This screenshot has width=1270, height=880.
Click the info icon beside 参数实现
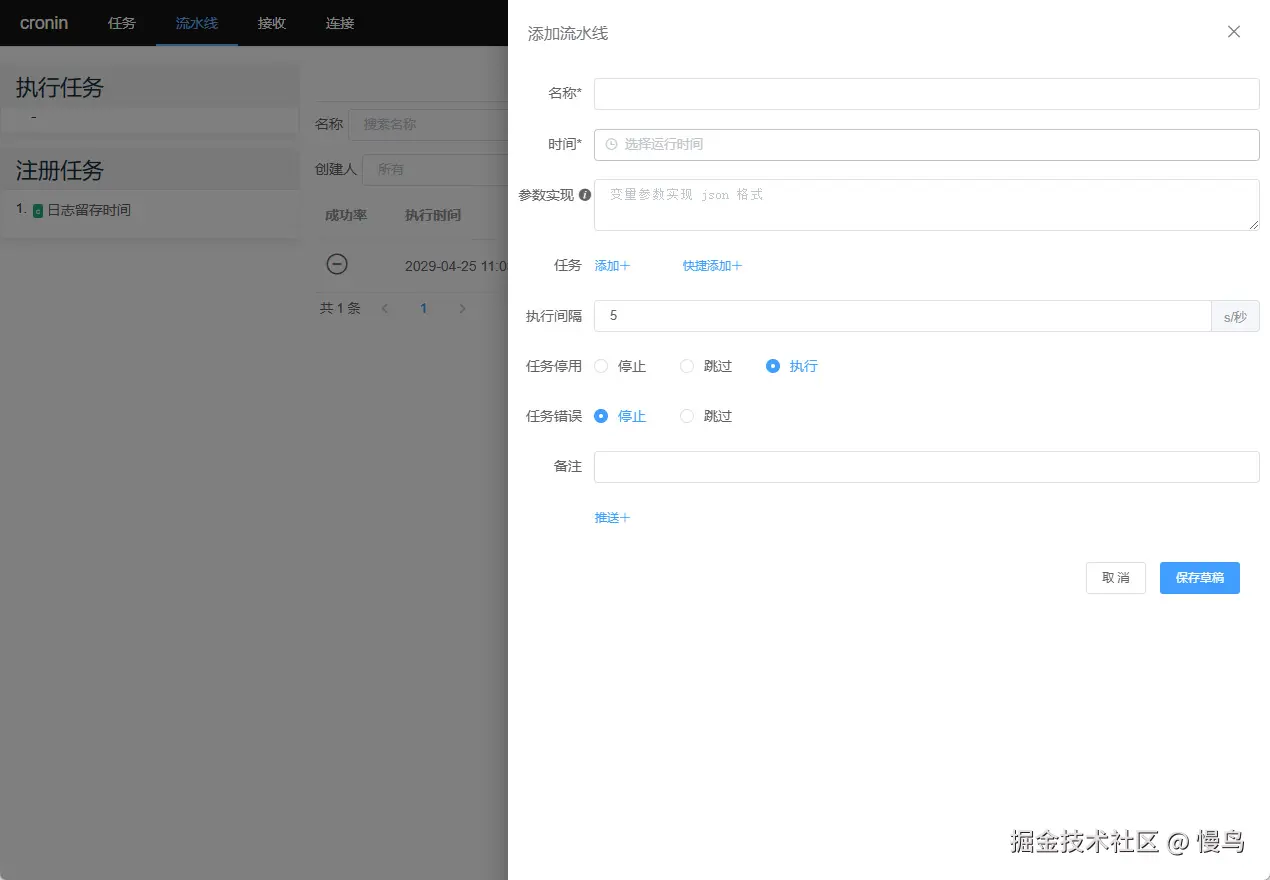click(x=585, y=195)
